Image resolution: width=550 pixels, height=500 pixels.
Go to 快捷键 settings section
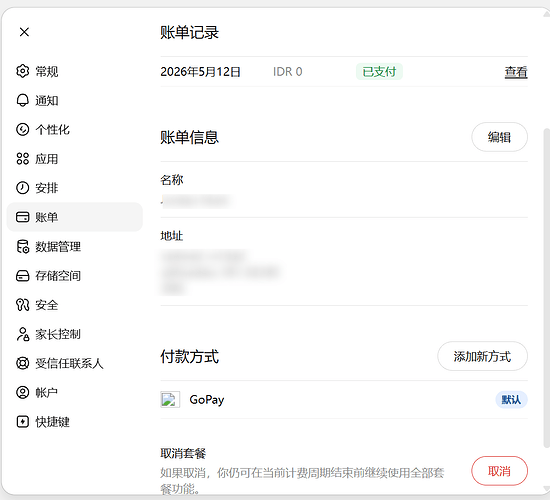[74, 421]
